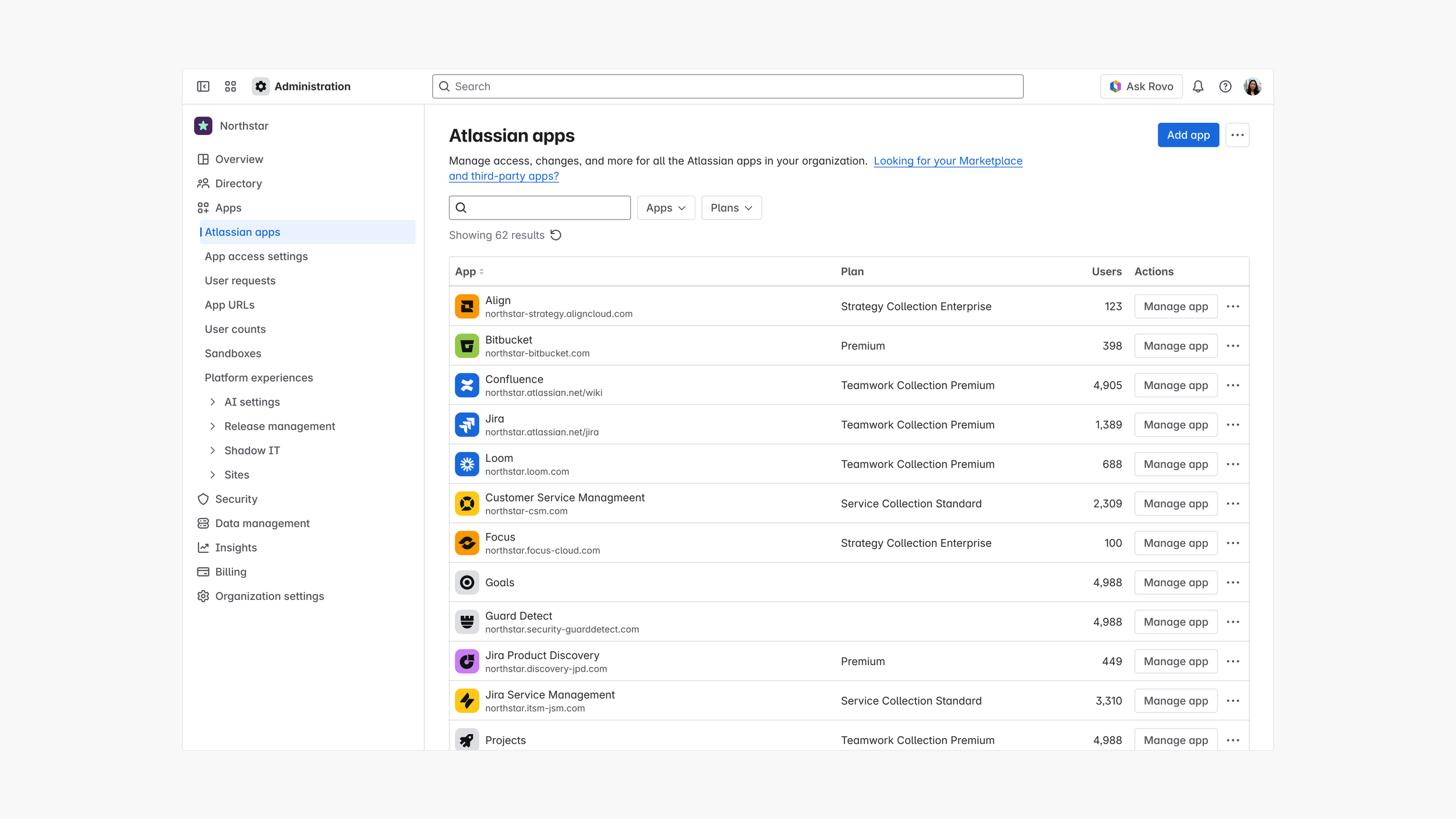
Task: Focus the apps filter search field
Action: 547,208
